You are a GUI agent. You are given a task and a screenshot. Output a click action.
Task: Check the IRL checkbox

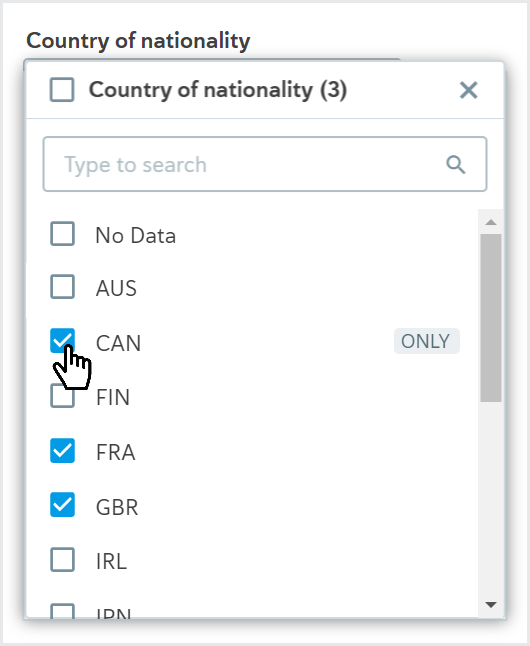[62, 559]
